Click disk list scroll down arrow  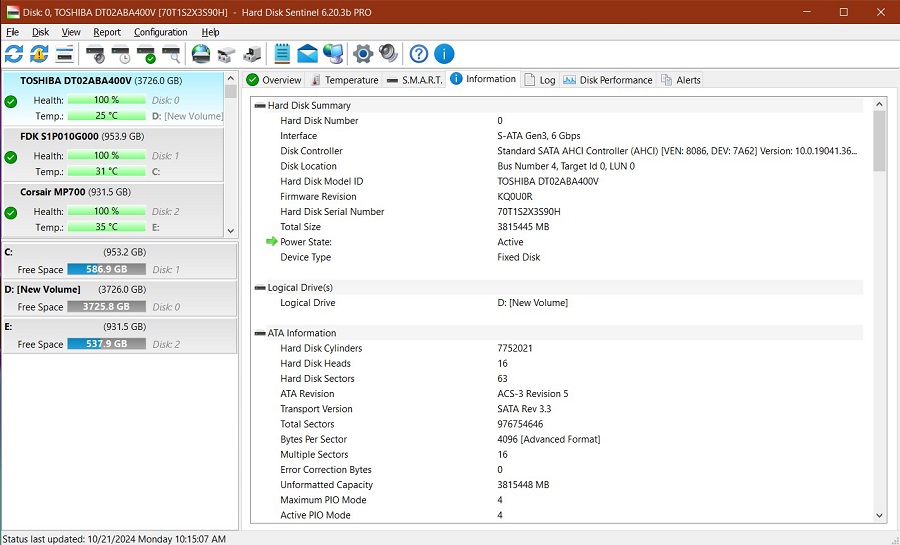pos(231,231)
